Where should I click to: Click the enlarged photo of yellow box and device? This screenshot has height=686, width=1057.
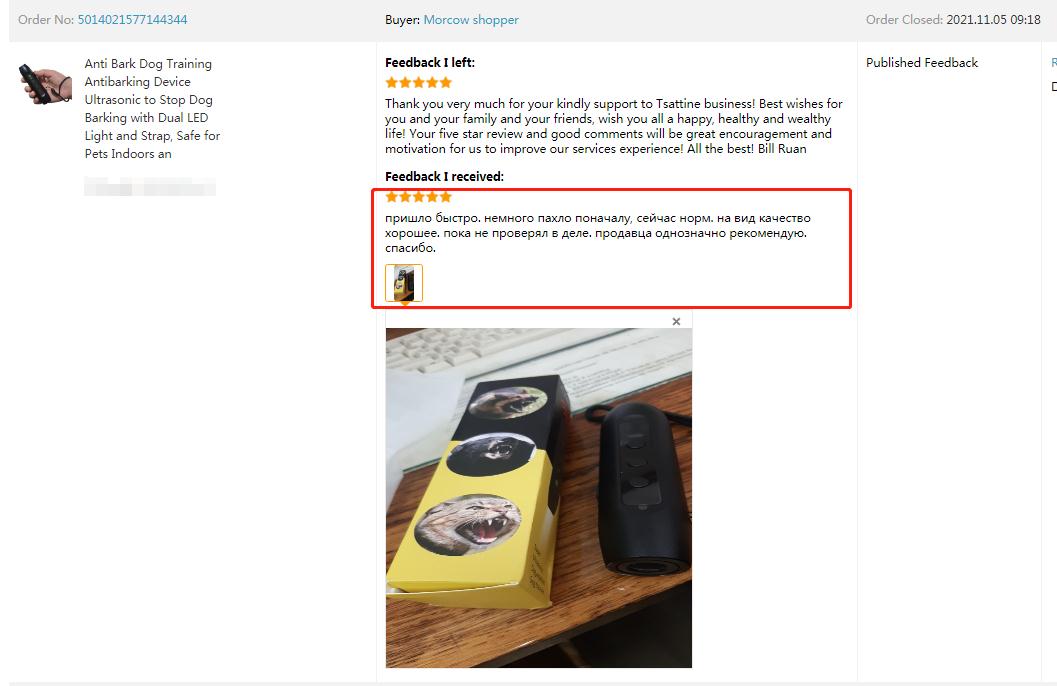click(x=539, y=498)
